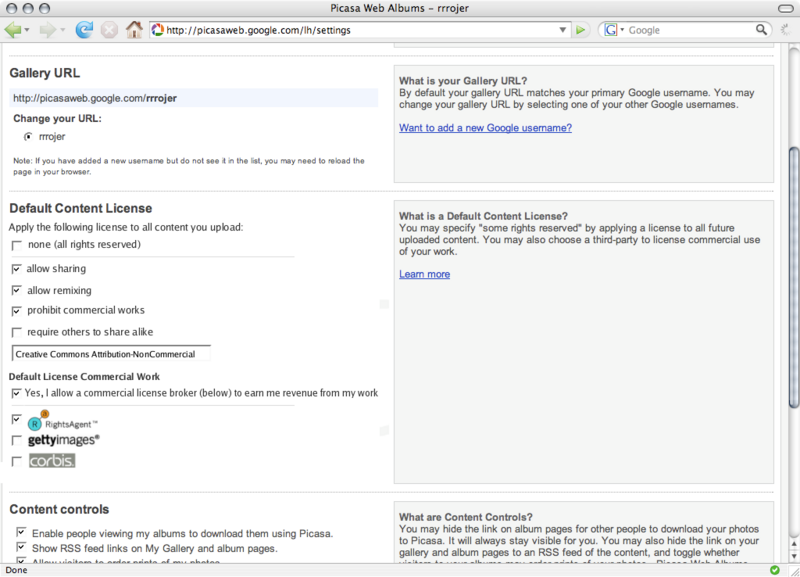Image resolution: width=800 pixels, height=577 pixels.
Task: Uncheck the RightsAgent broker checkbox
Action: [x=16, y=419]
